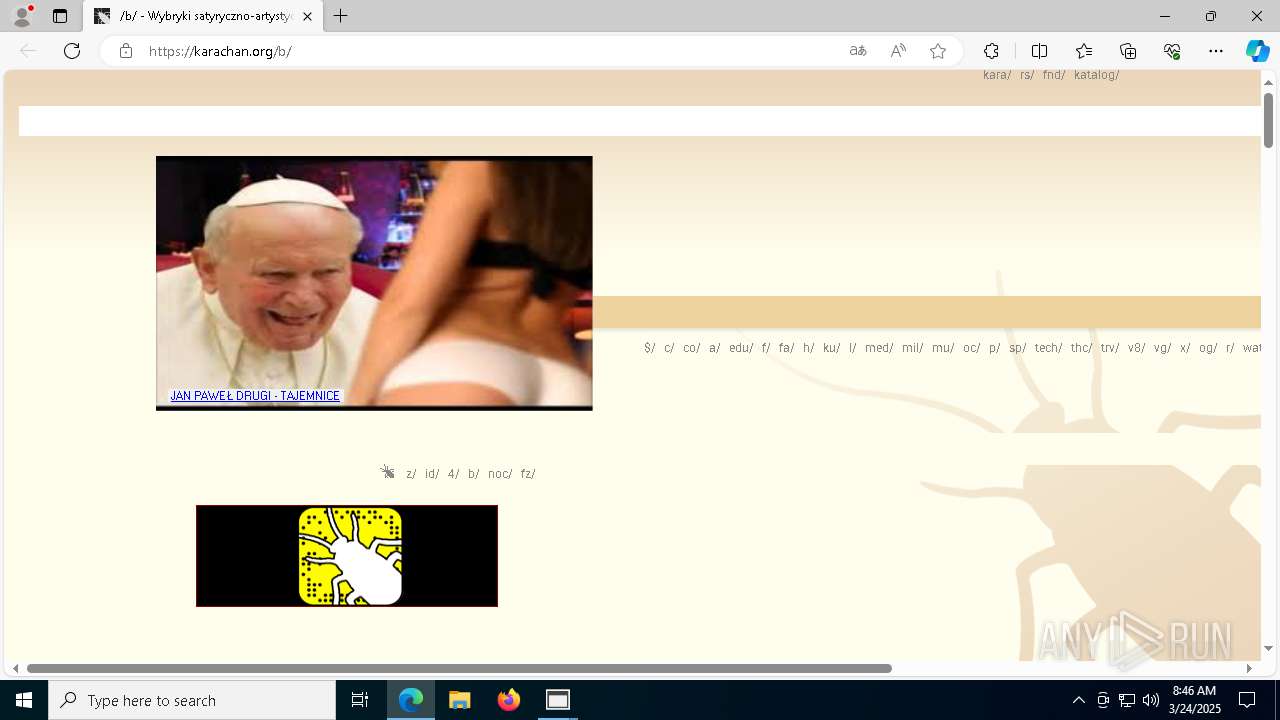Open the notification center icon
This screenshot has width=1280, height=720.
tap(1247, 700)
